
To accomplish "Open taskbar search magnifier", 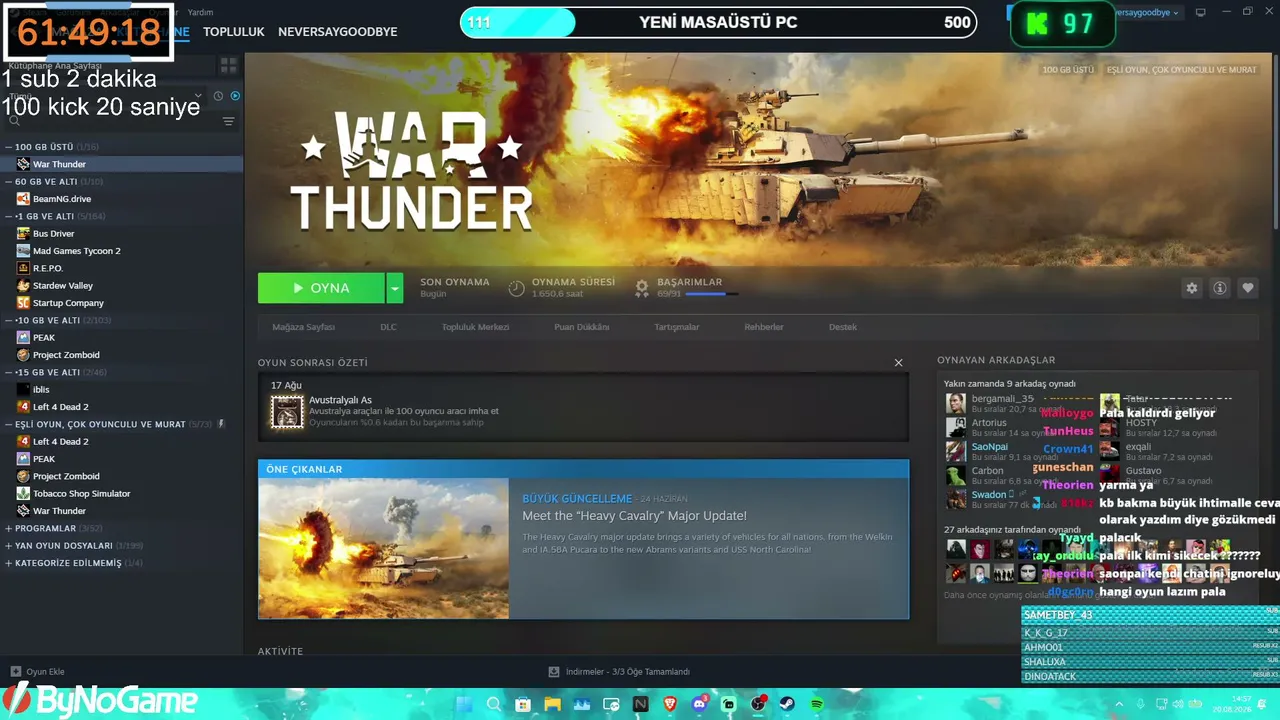I will tap(493, 704).
